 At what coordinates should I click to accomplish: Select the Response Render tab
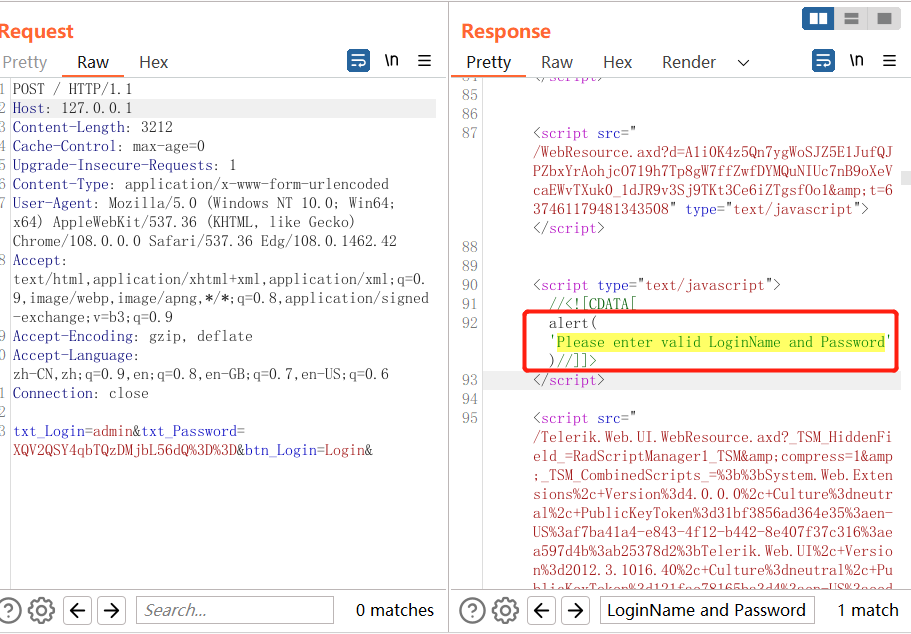(689, 62)
